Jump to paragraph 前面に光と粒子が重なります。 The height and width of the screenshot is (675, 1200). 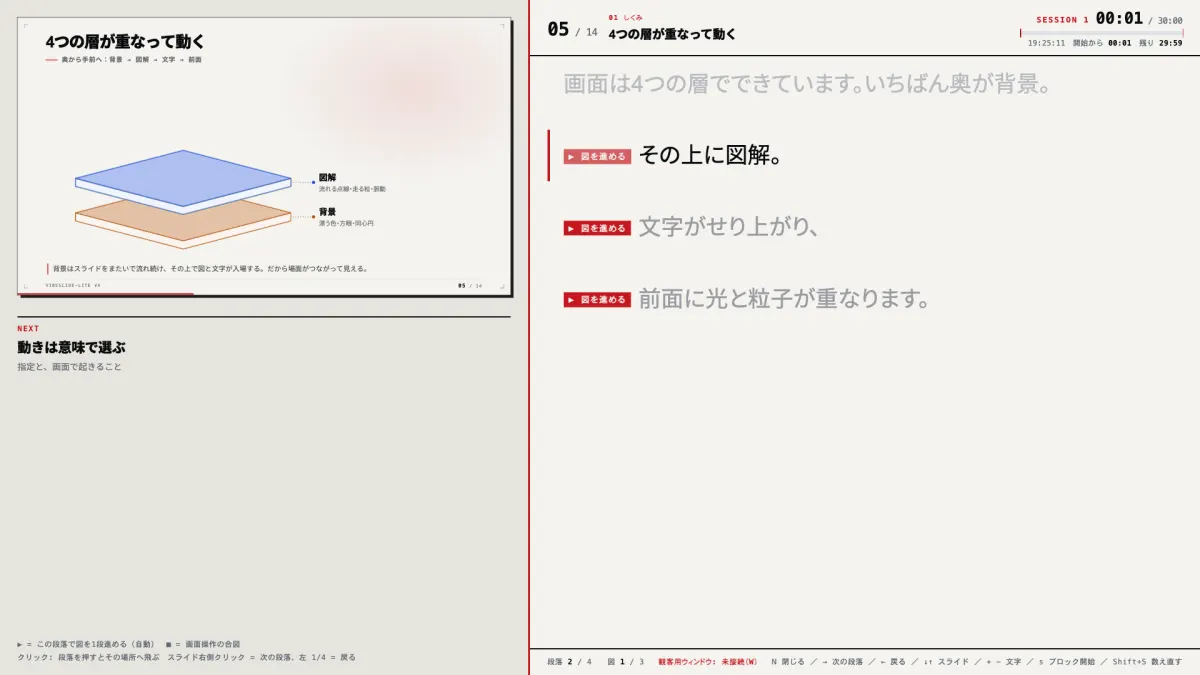tap(785, 299)
